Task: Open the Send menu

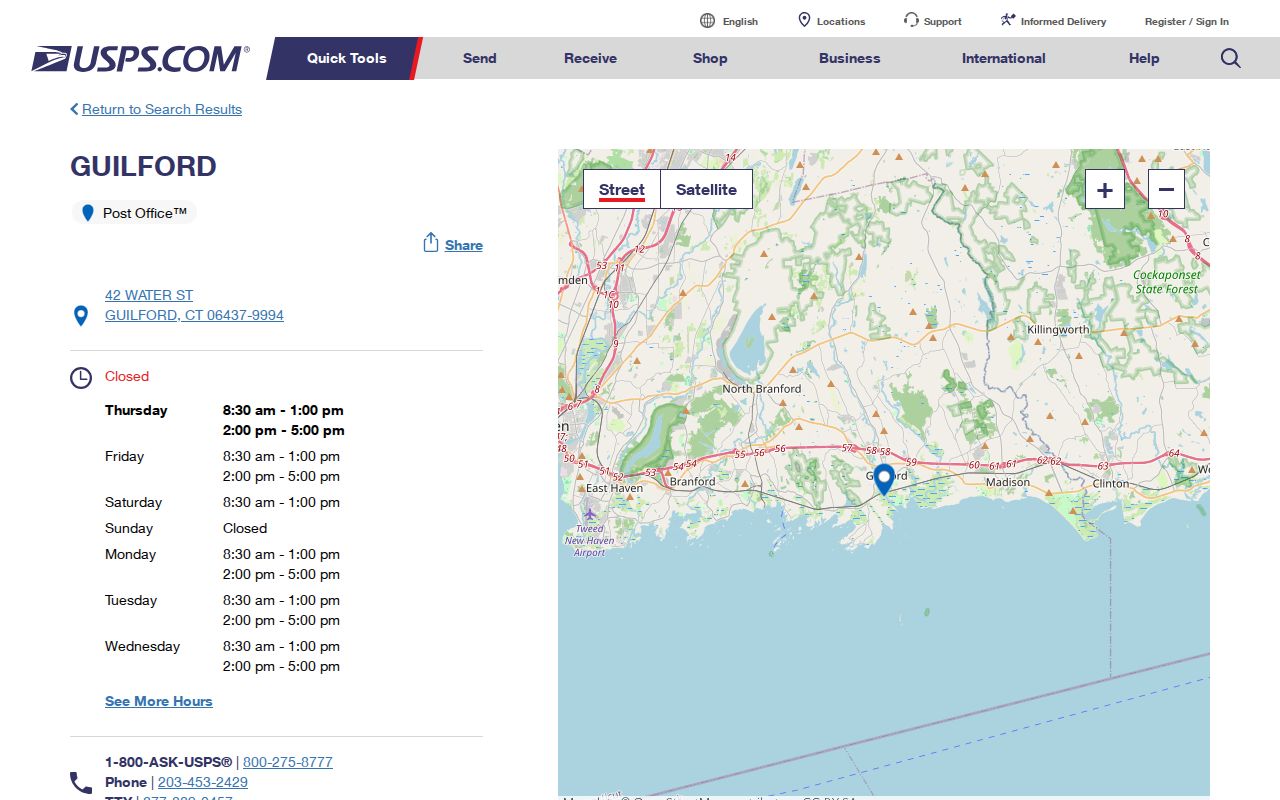Action: click(480, 58)
